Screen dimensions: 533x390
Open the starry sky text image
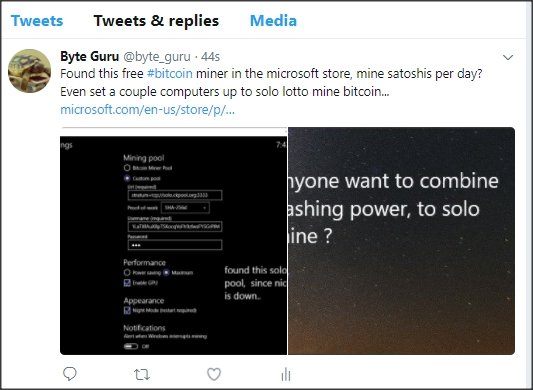coord(401,241)
